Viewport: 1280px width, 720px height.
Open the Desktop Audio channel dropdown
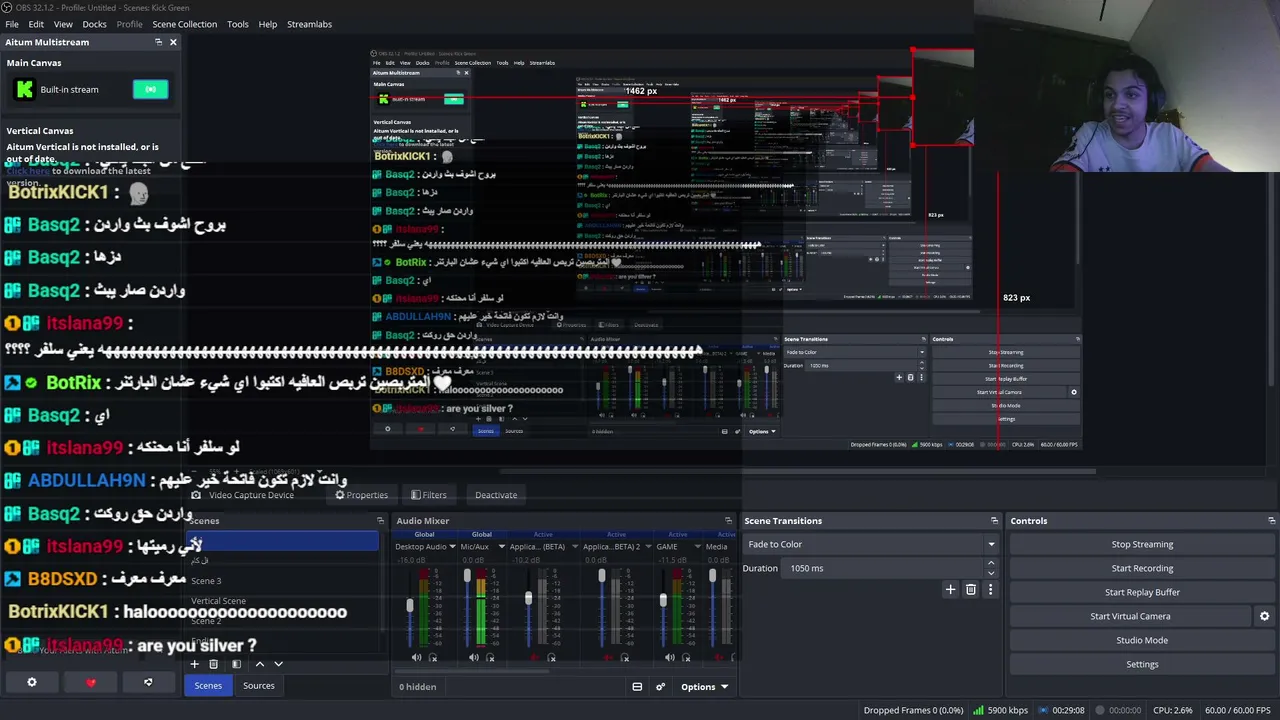[x=452, y=547]
